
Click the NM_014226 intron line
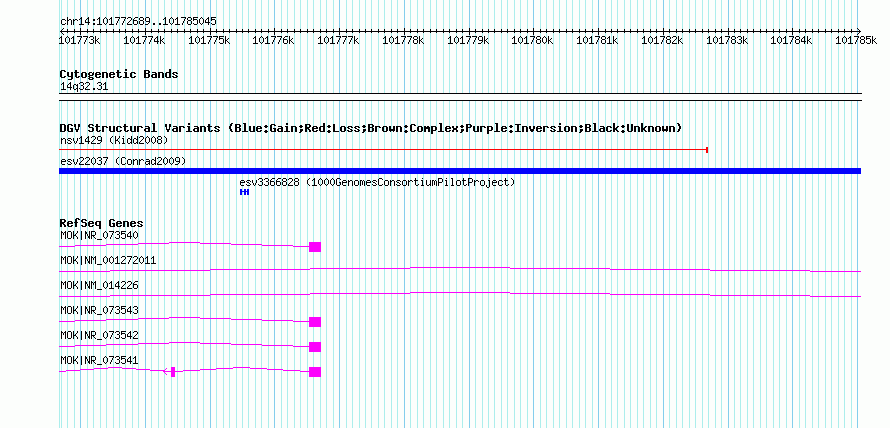click(460, 294)
